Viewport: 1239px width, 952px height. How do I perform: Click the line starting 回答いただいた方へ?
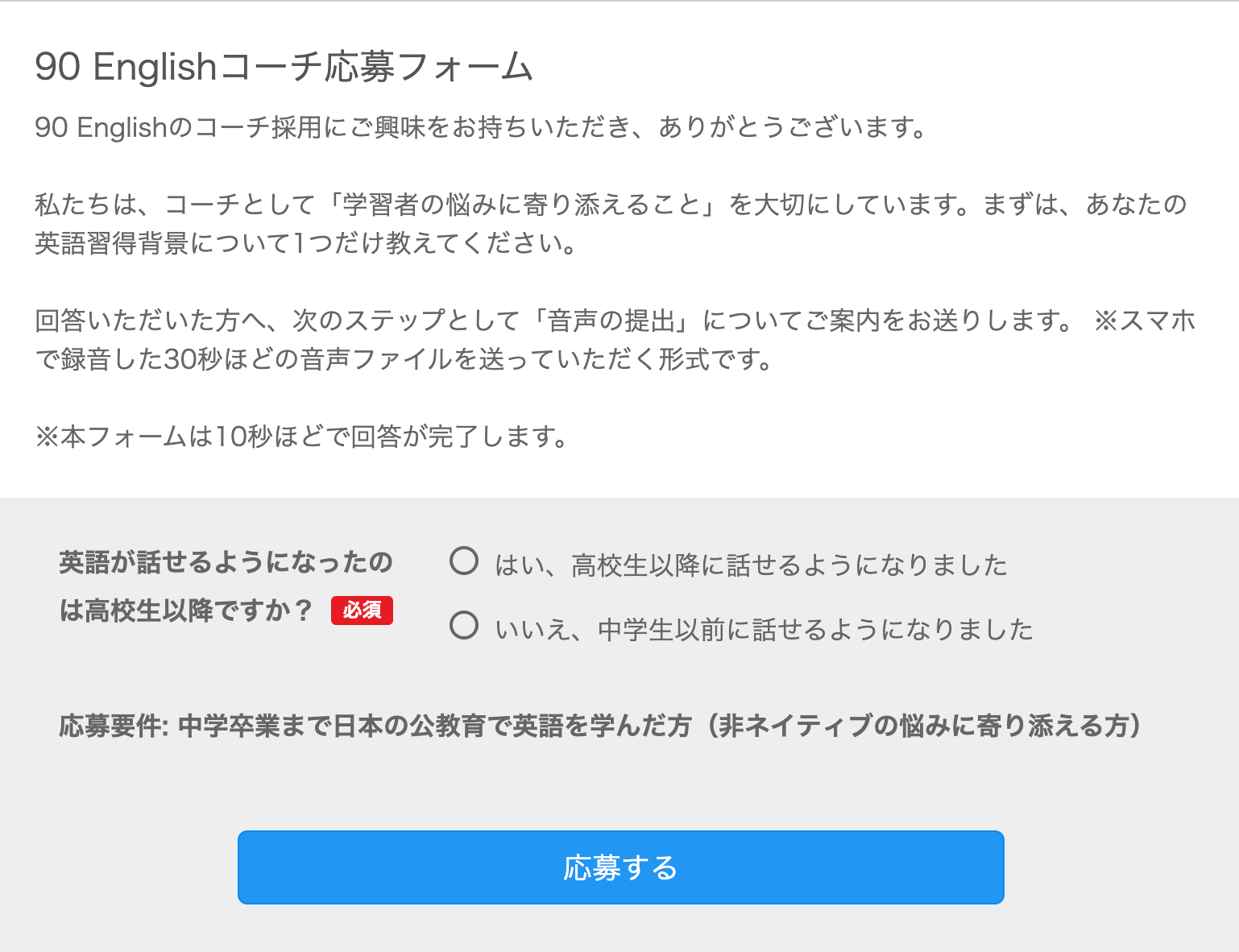[553, 321]
